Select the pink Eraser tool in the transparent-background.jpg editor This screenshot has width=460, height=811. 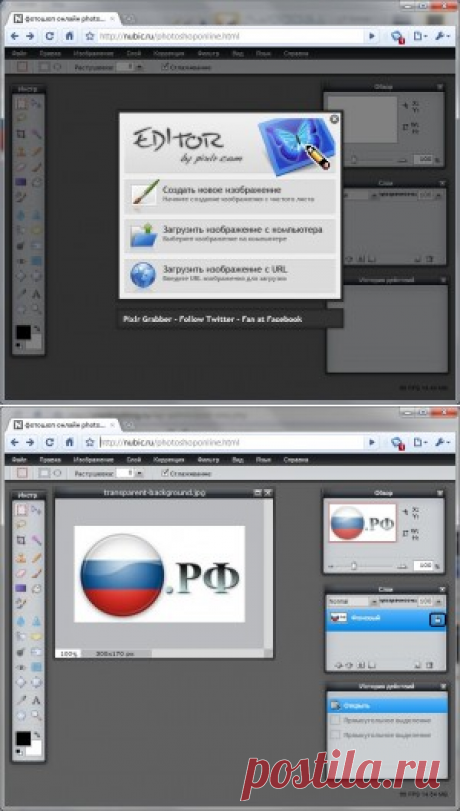(21, 573)
